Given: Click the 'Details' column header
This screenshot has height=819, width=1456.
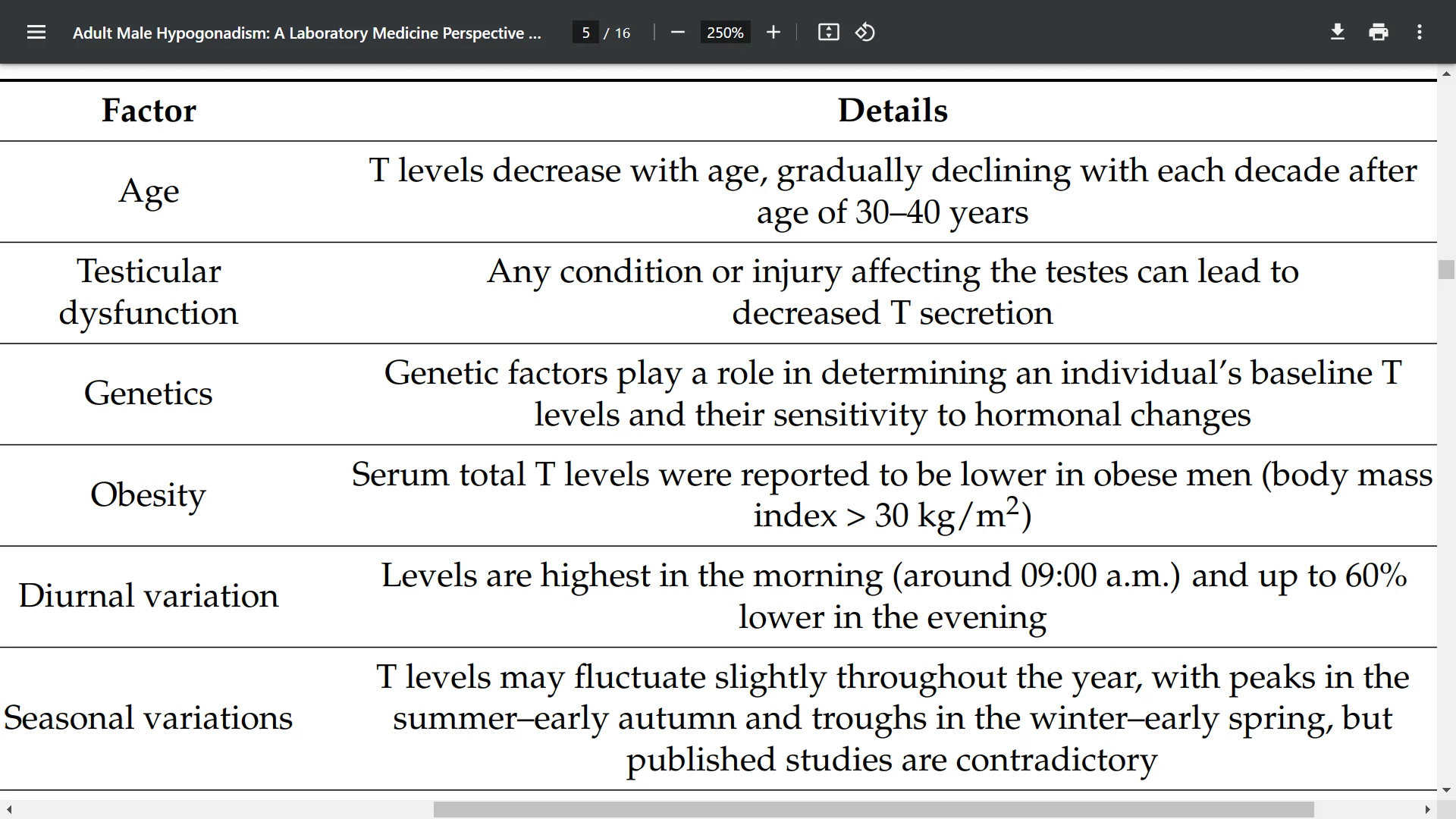Looking at the screenshot, I should 893,111.
